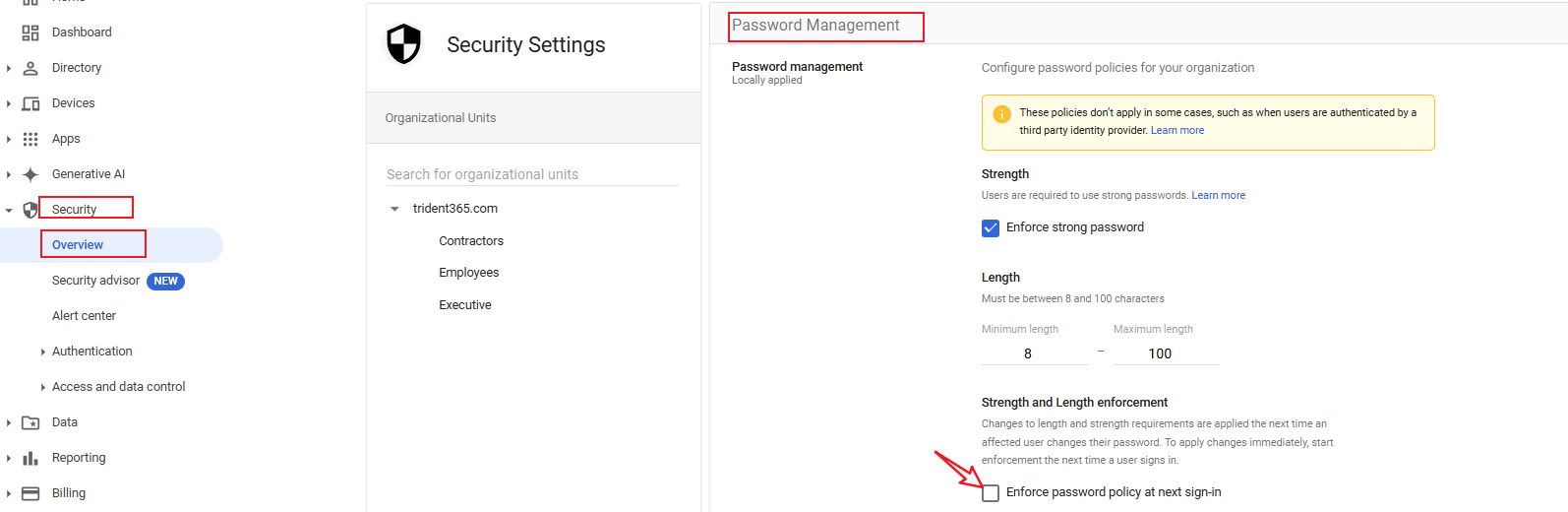The height and width of the screenshot is (512, 1568).
Task: Open the Overview menu item
Action: pyautogui.click(x=78, y=245)
